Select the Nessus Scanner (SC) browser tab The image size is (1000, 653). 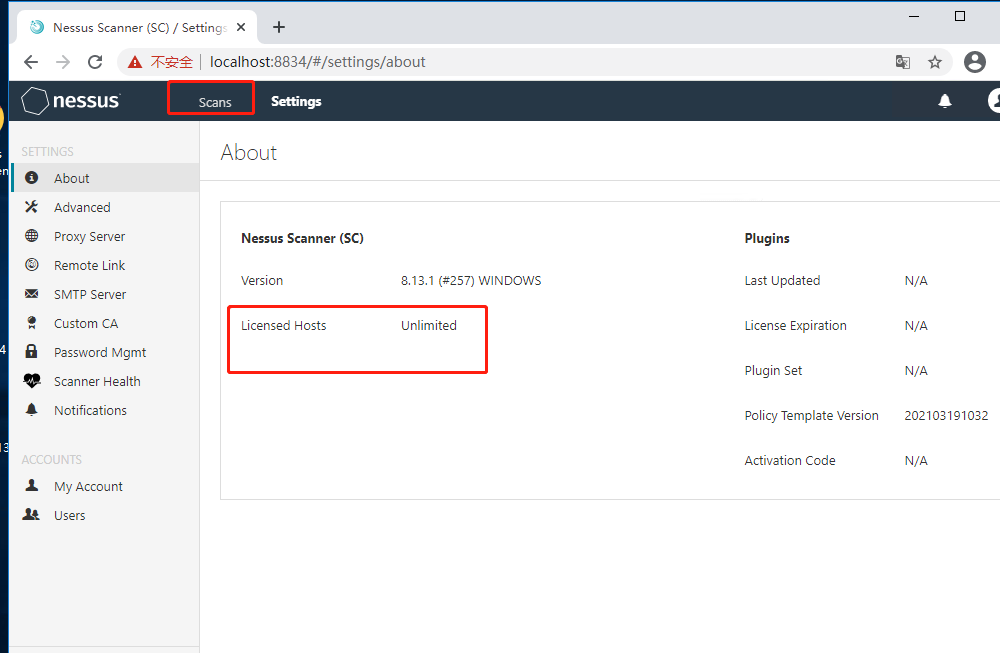coord(137,27)
